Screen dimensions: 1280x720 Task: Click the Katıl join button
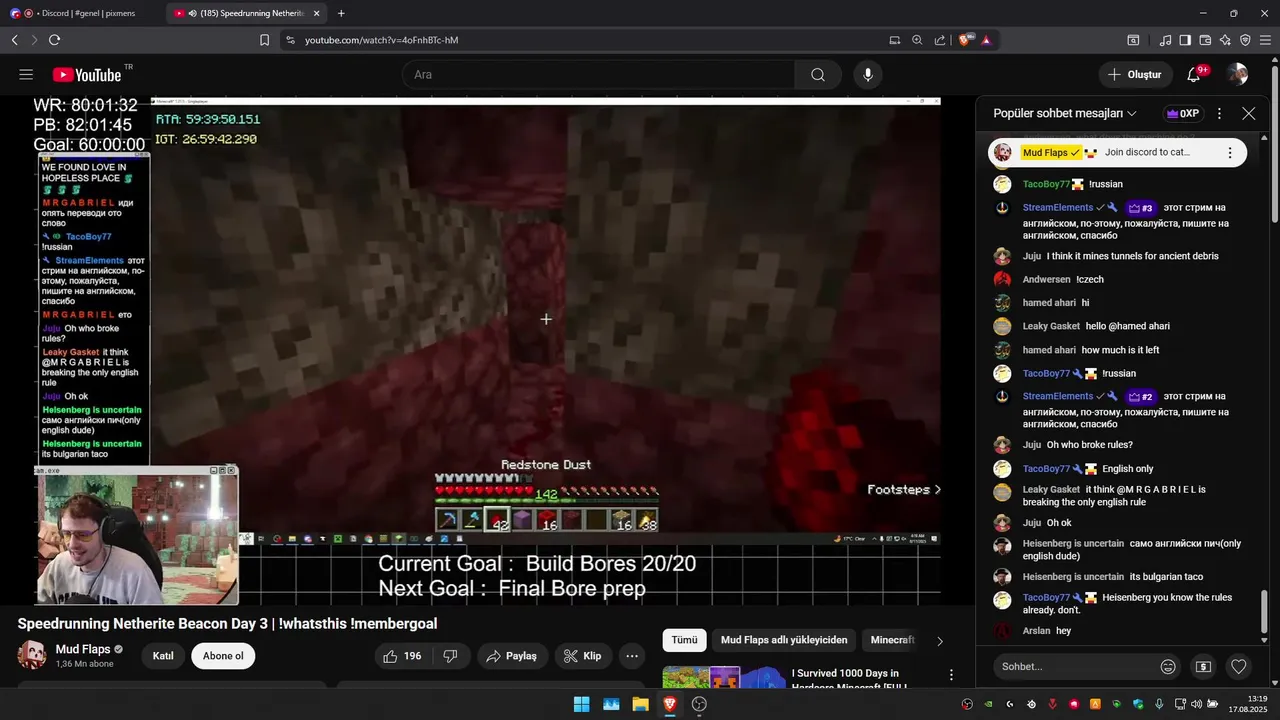pyautogui.click(x=163, y=656)
